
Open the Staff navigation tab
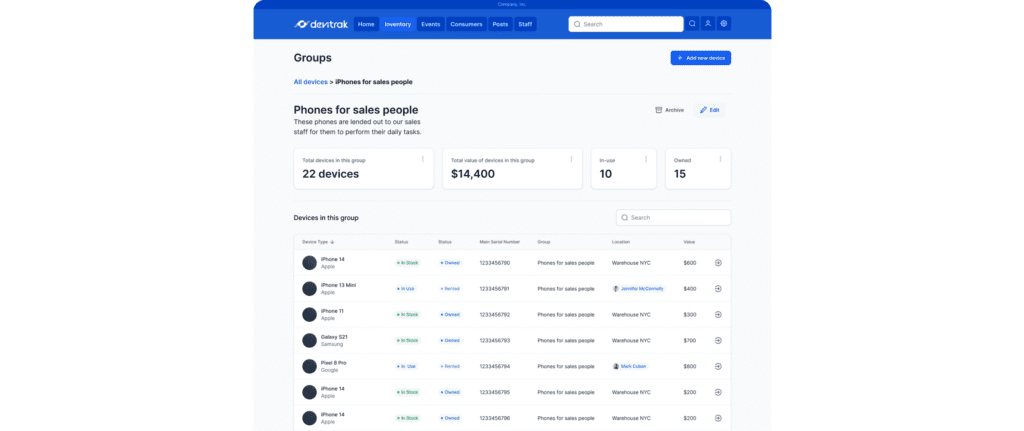(x=525, y=24)
